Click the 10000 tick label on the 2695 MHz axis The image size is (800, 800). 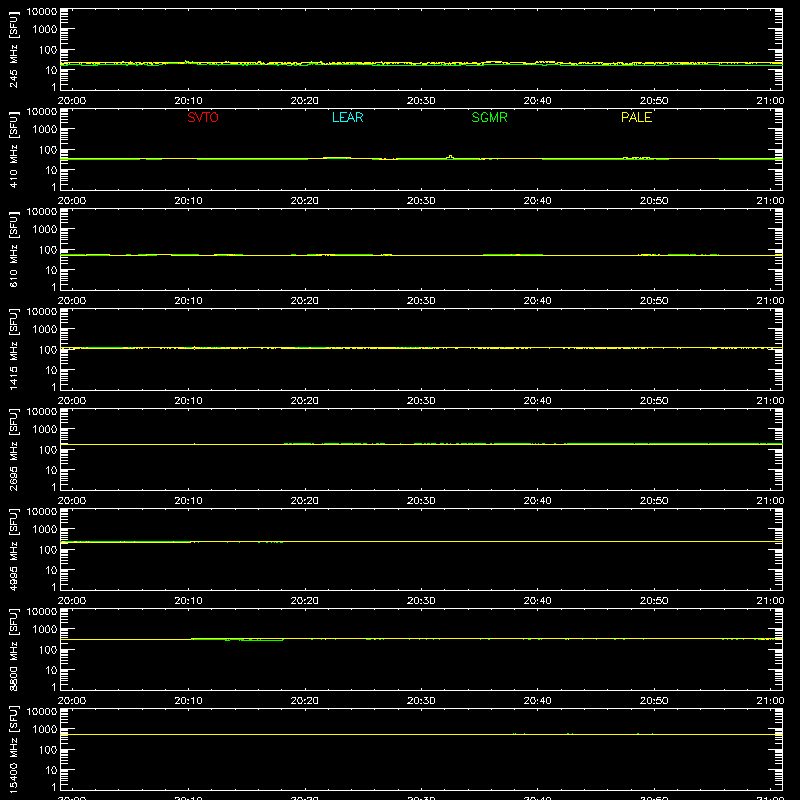pyautogui.click(x=42, y=412)
